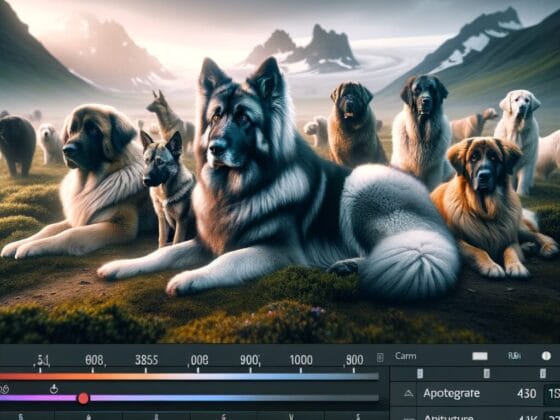The height and width of the screenshot is (420, 560).
Task: Click the Apotegrate parameter label
Action: (451, 394)
